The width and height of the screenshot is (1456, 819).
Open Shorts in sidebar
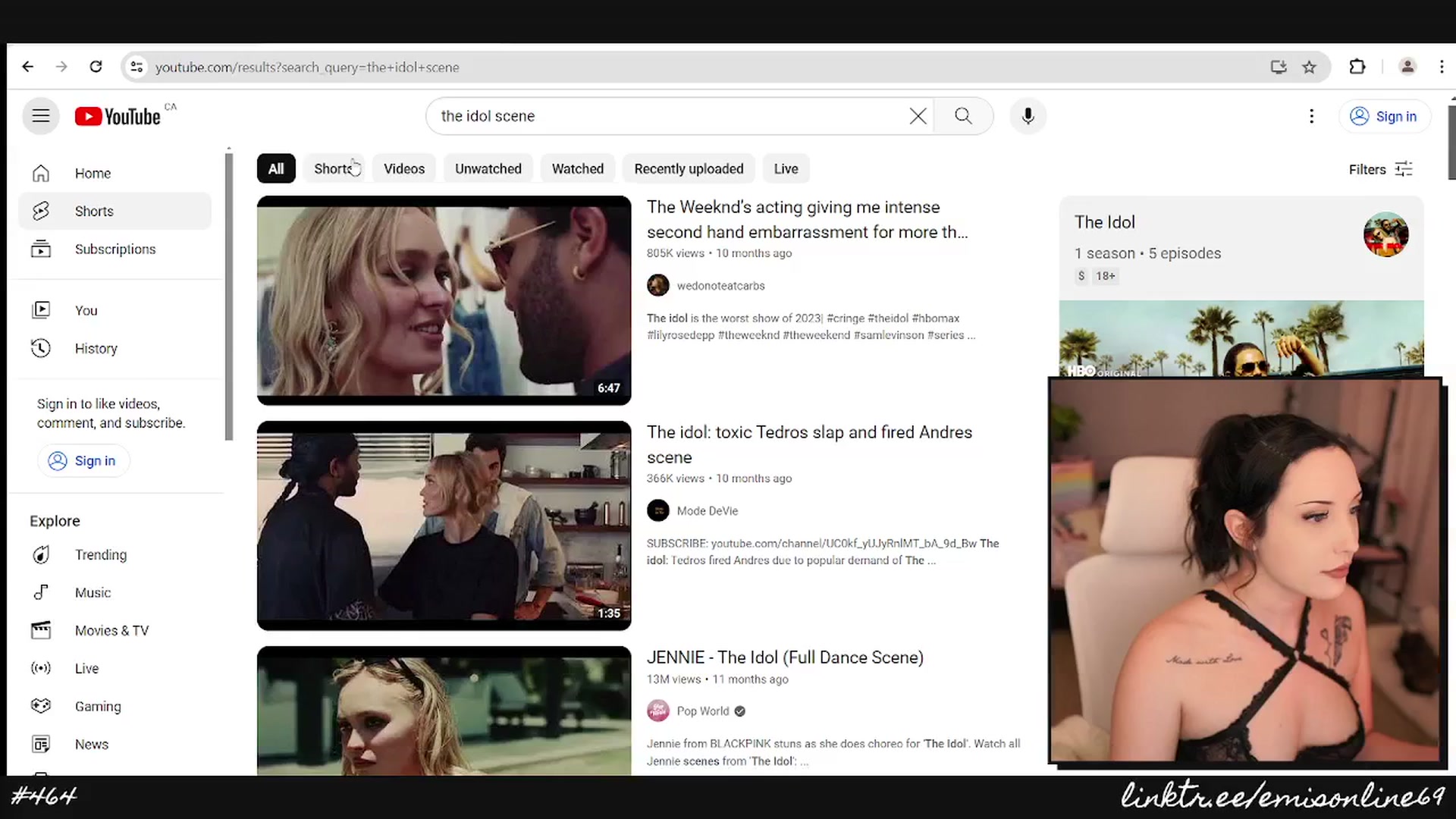(x=115, y=211)
